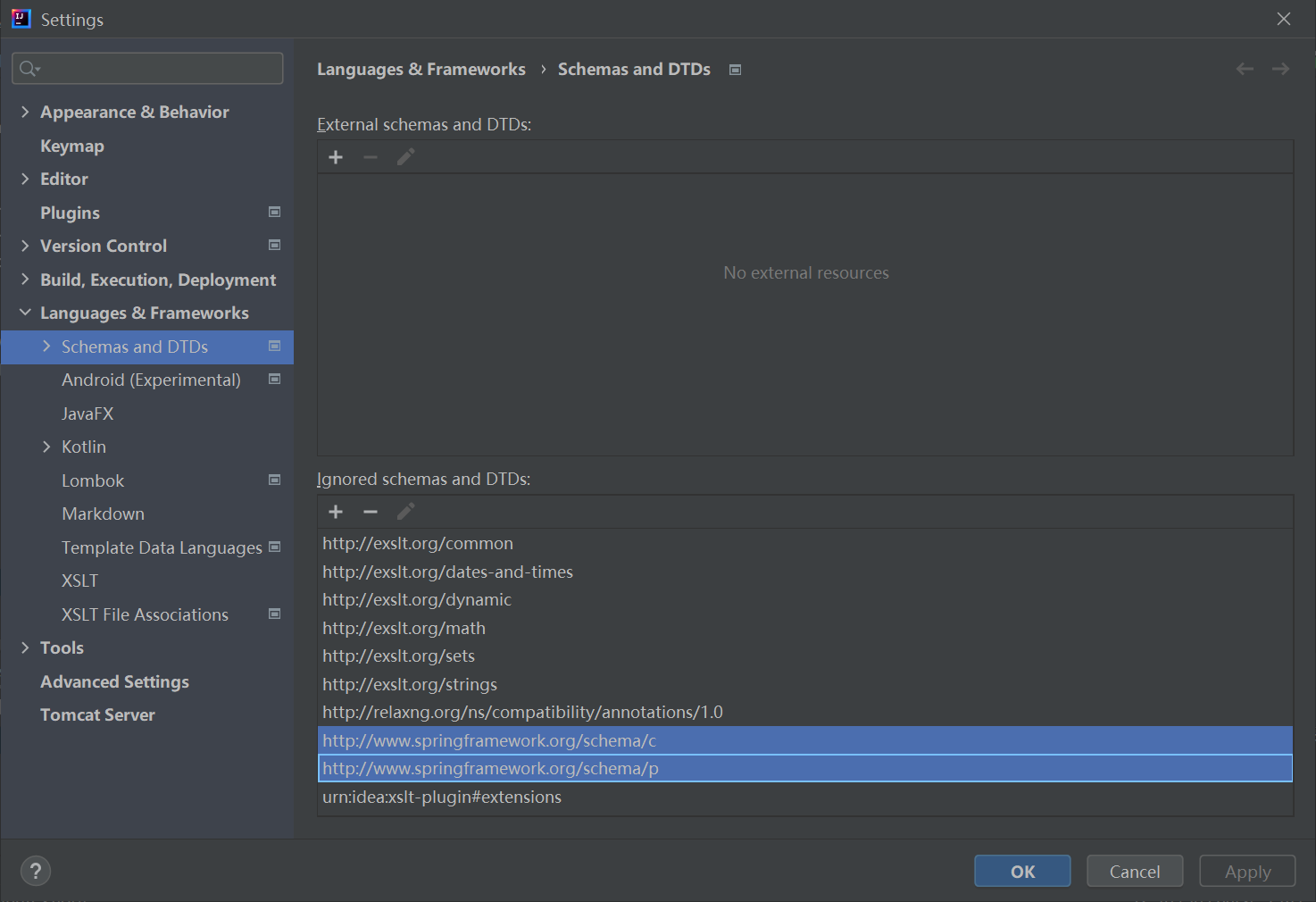Viewport: 1316px width, 902px height.
Task: Close the Settings window
Action: (x=1284, y=19)
